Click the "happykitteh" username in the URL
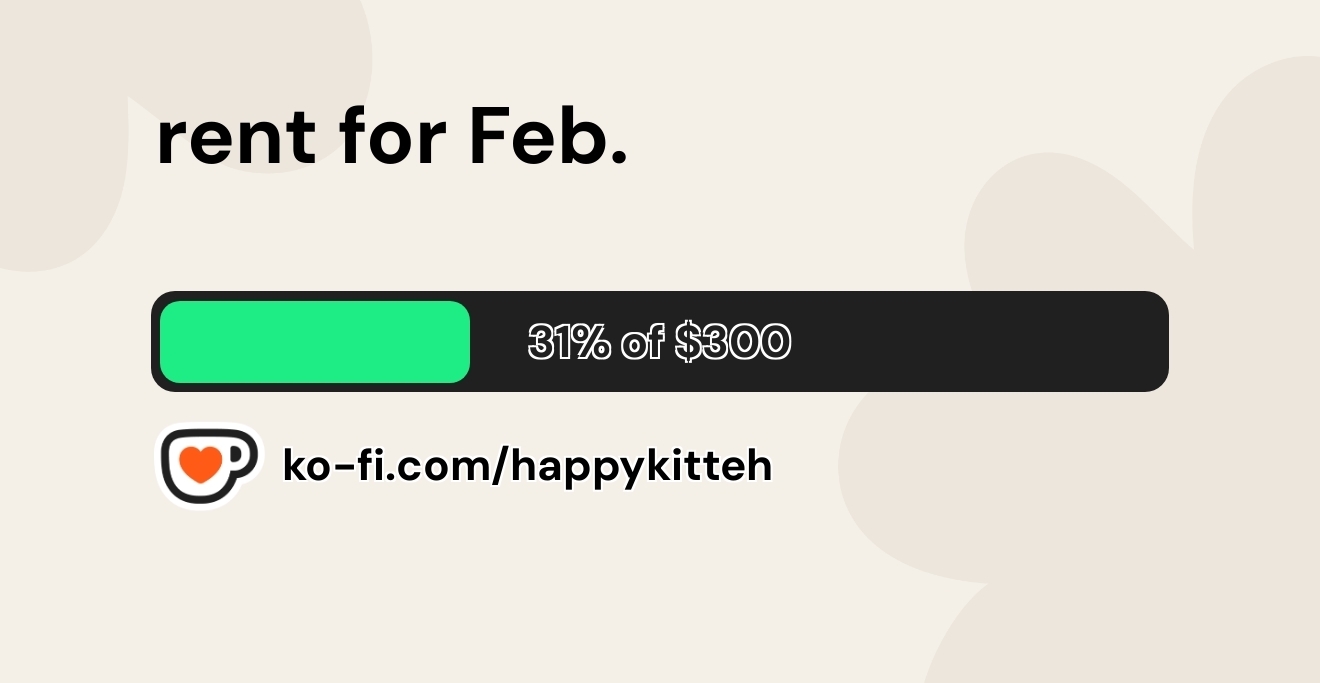 pyautogui.click(x=641, y=466)
